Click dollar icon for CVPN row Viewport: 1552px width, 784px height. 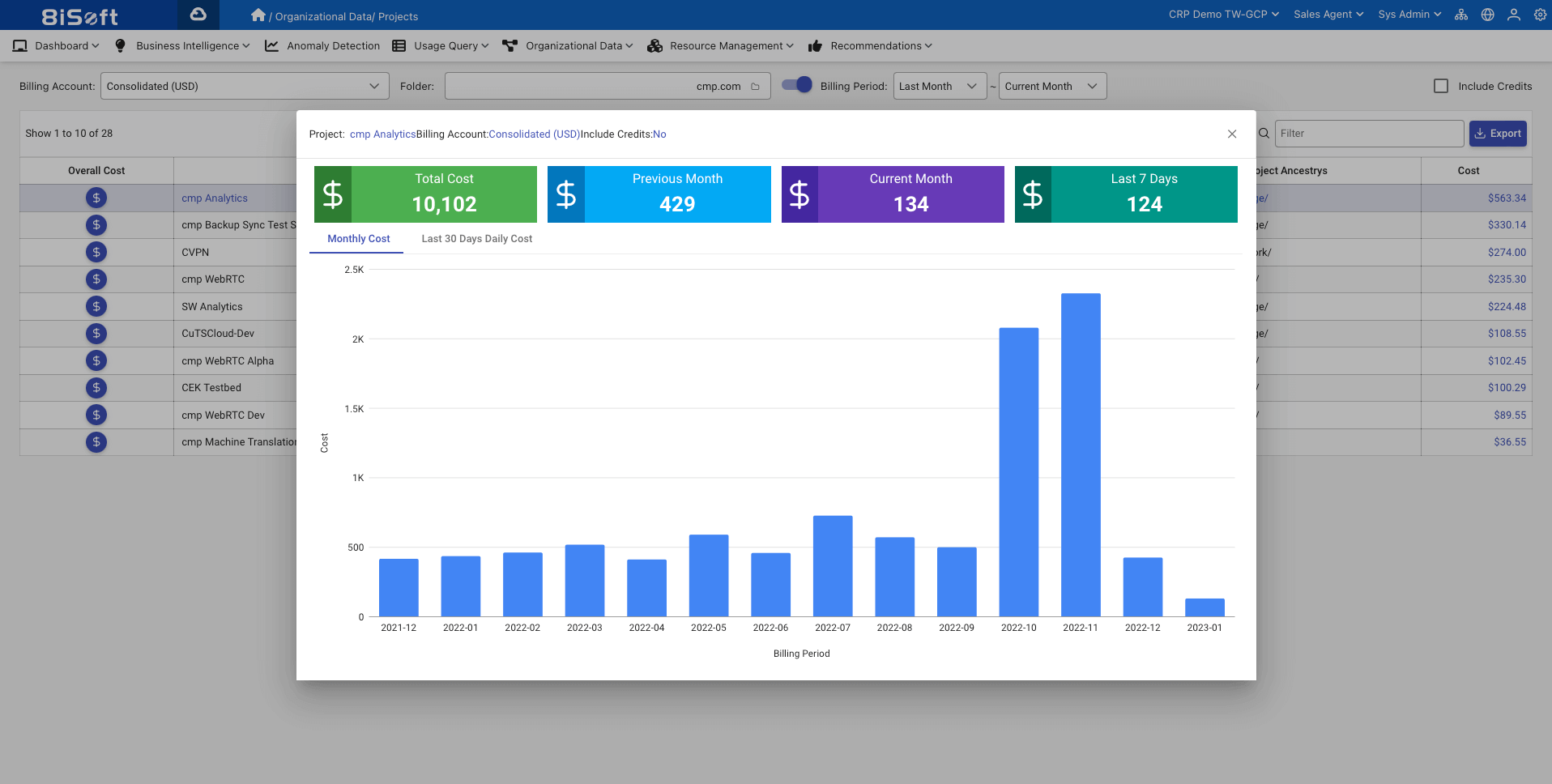pyautogui.click(x=96, y=252)
